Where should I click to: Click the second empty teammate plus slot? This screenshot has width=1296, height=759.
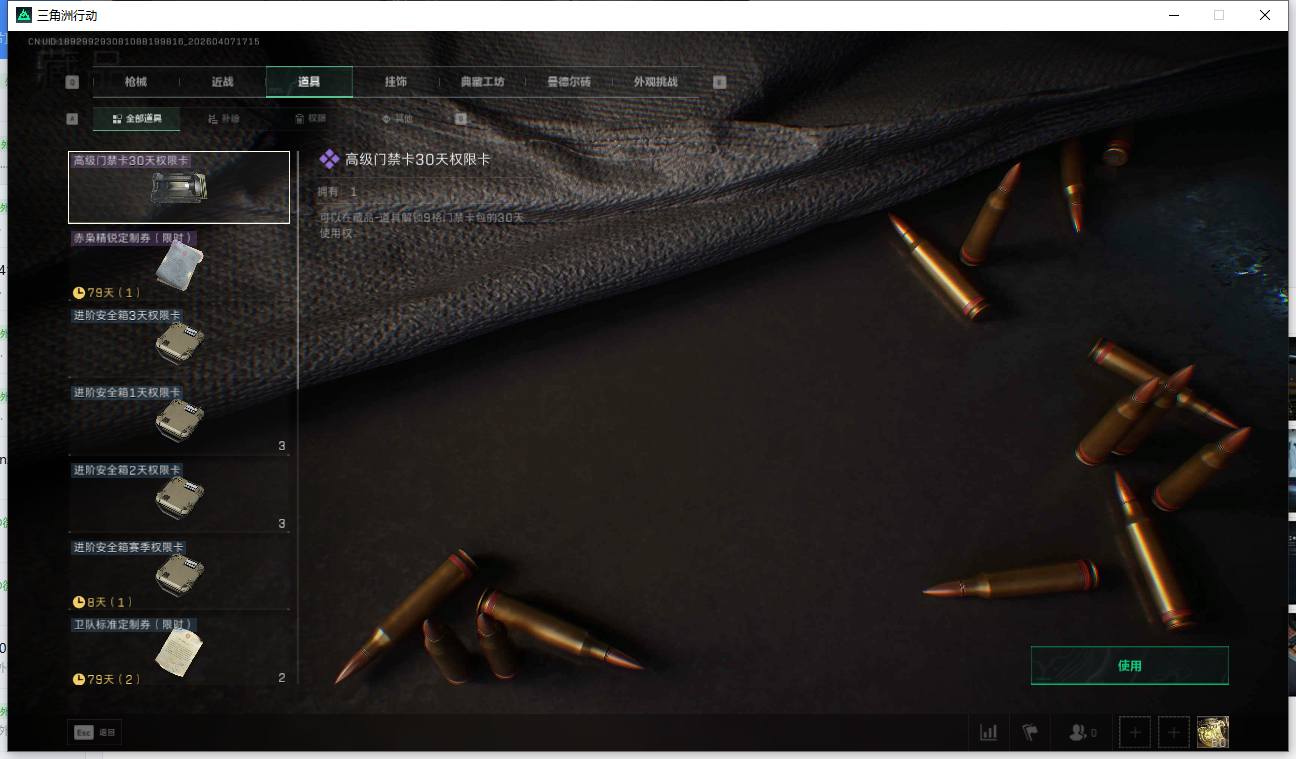1174,732
